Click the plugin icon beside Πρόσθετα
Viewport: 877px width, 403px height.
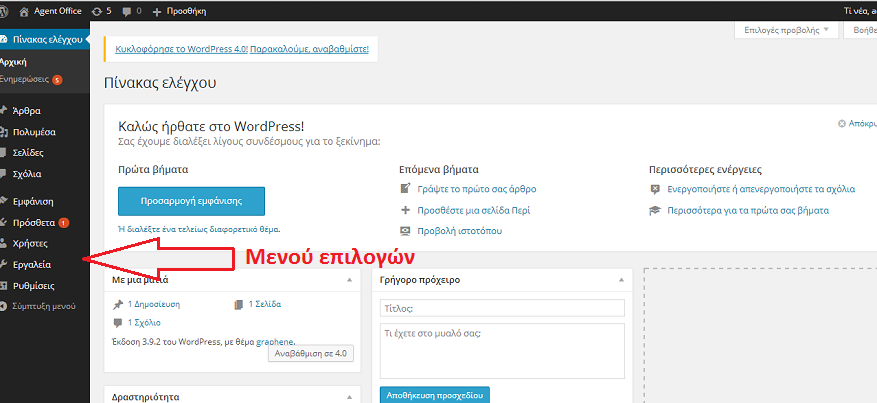pyautogui.click(x=3, y=222)
